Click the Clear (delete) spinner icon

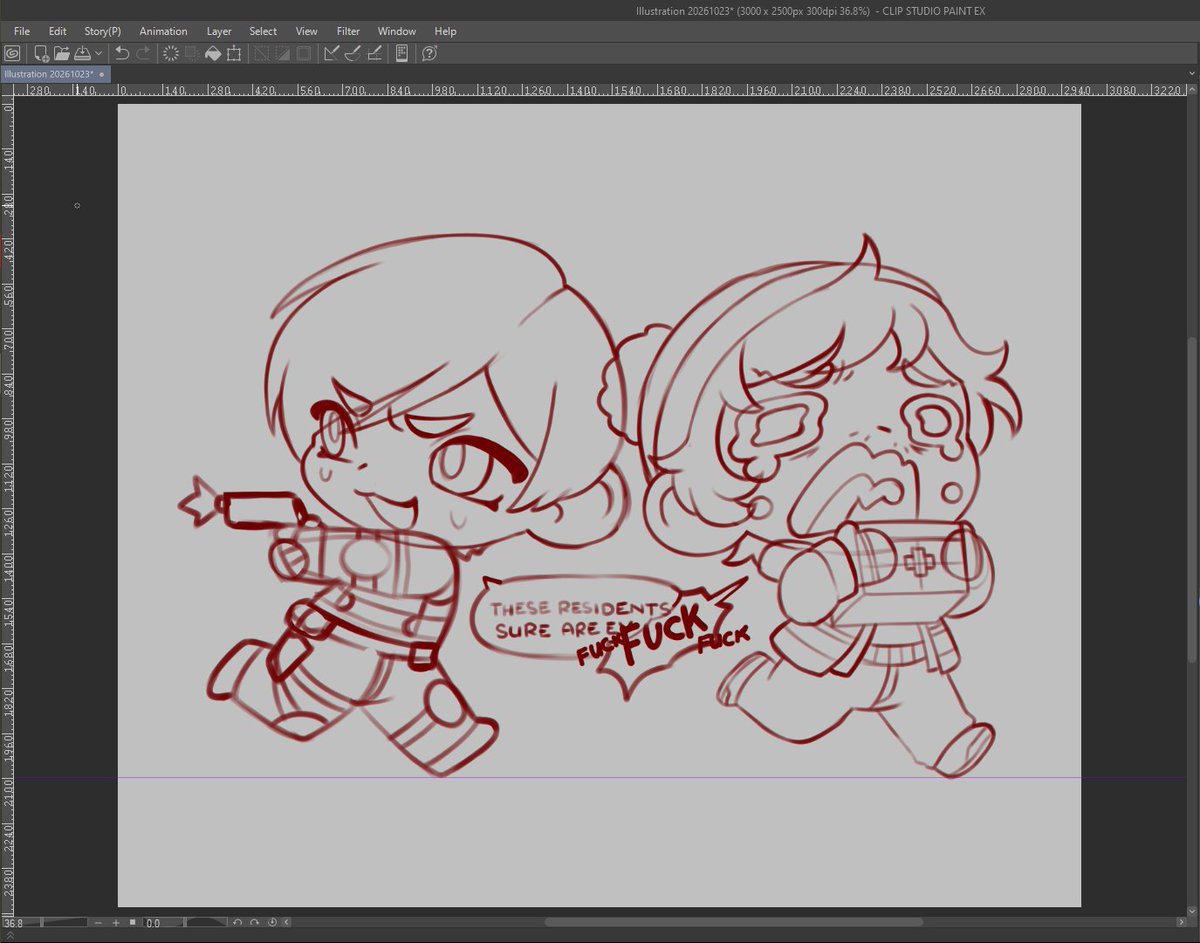(x=171, y=53)
